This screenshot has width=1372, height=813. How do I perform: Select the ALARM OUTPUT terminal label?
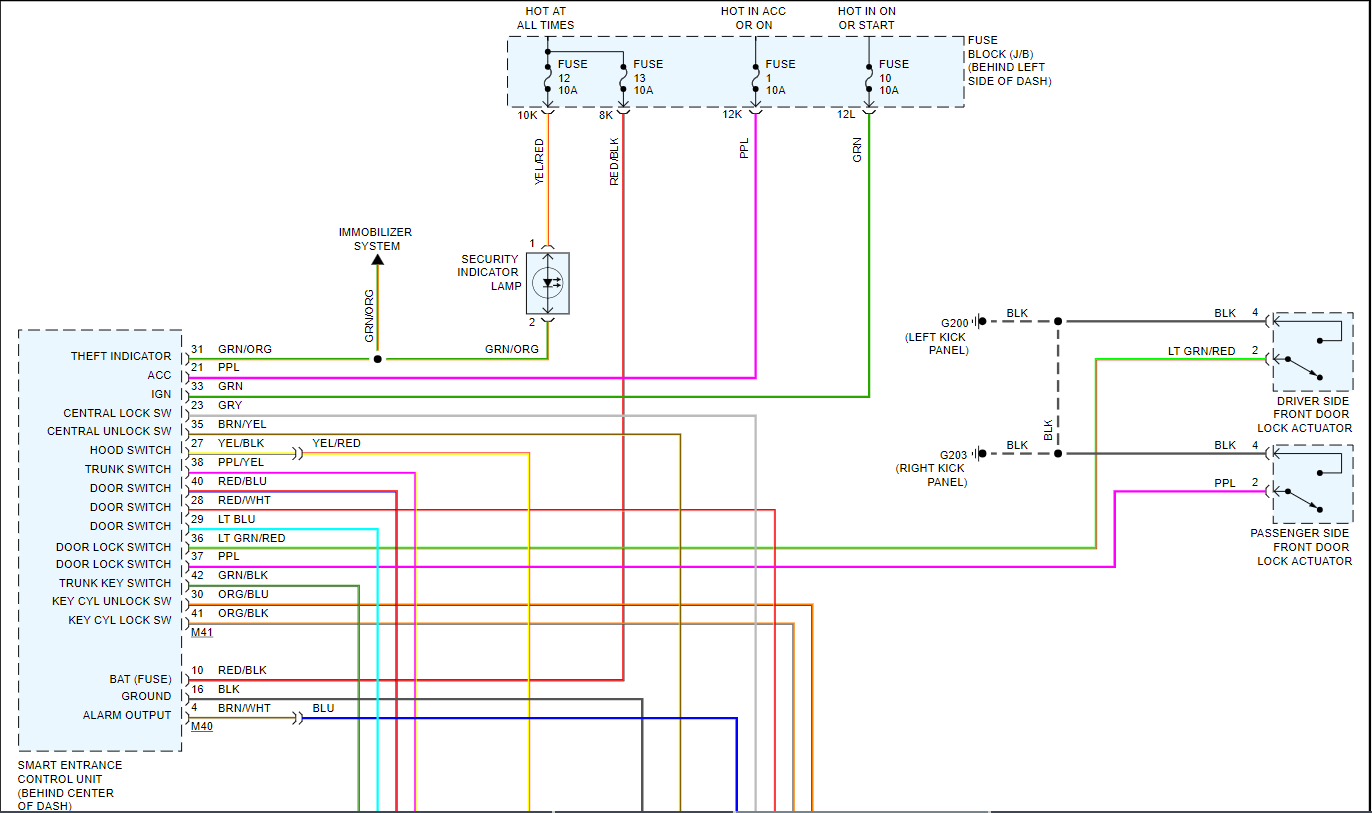click(x=127, y=715)
